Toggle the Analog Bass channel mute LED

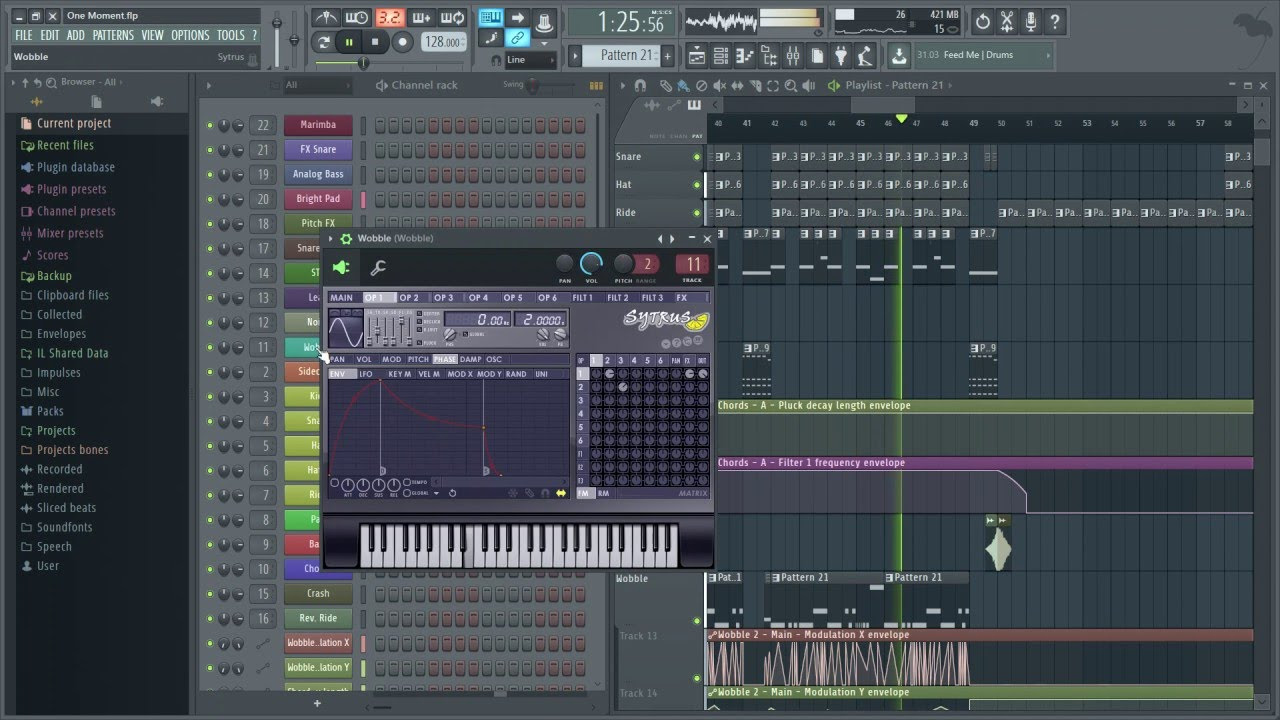(x=210, y=174)
